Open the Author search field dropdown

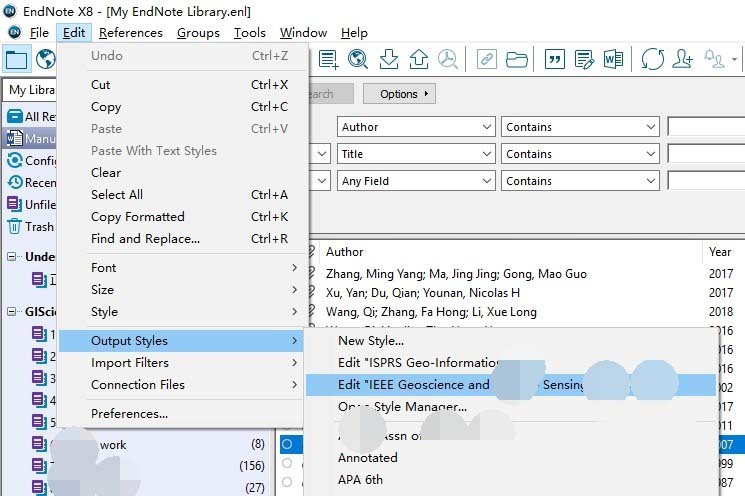[x=486, y=127]
